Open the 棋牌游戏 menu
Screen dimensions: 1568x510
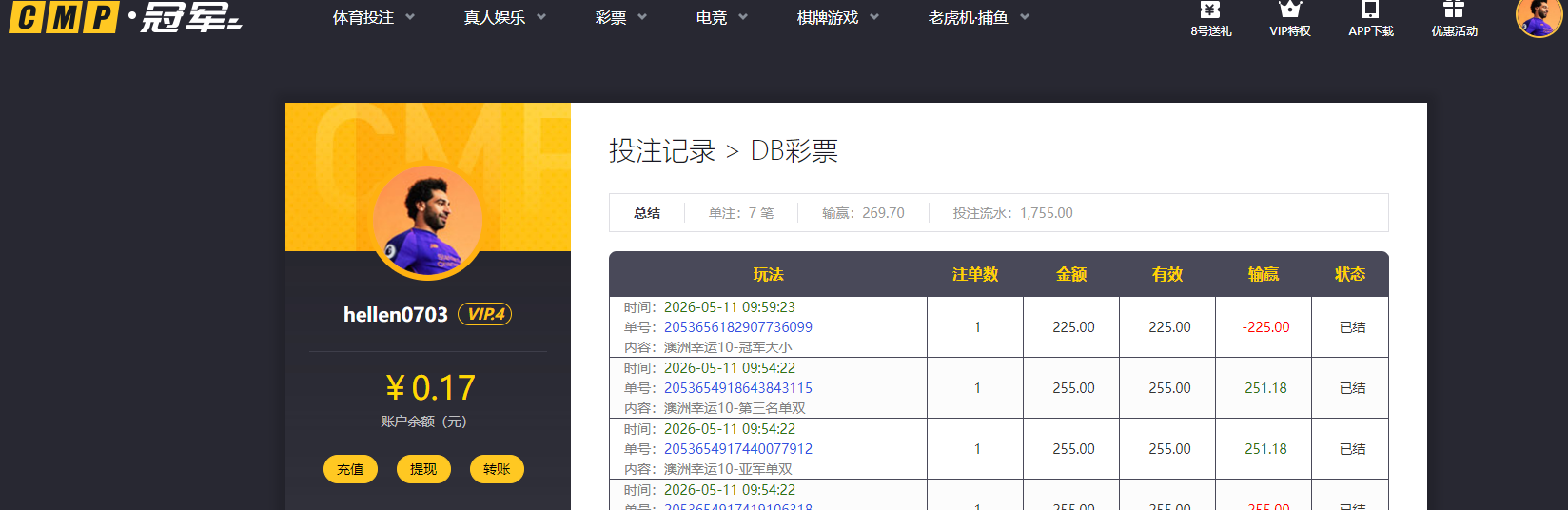[x=827, y=18]
